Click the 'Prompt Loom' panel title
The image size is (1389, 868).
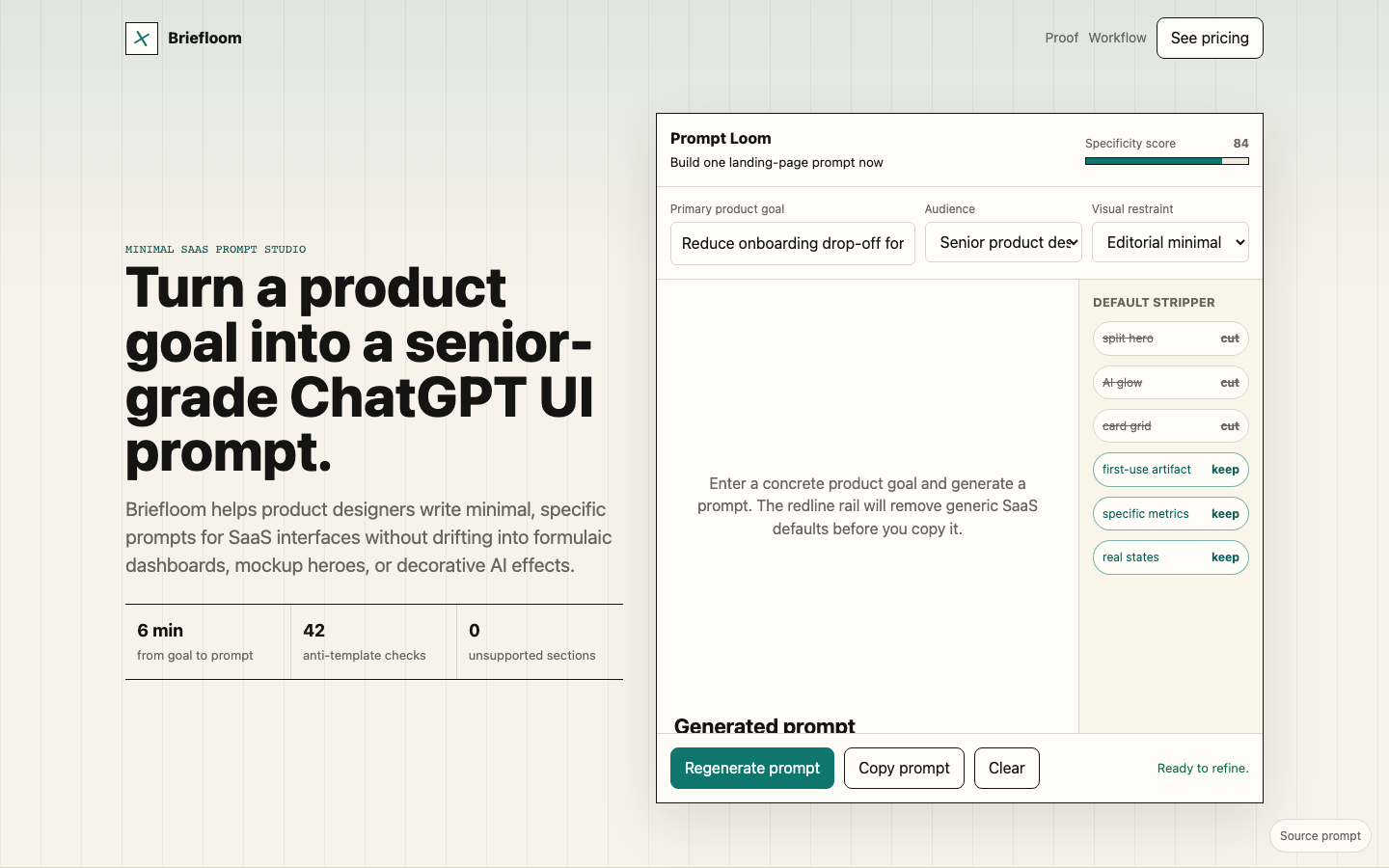coord(721,138)
